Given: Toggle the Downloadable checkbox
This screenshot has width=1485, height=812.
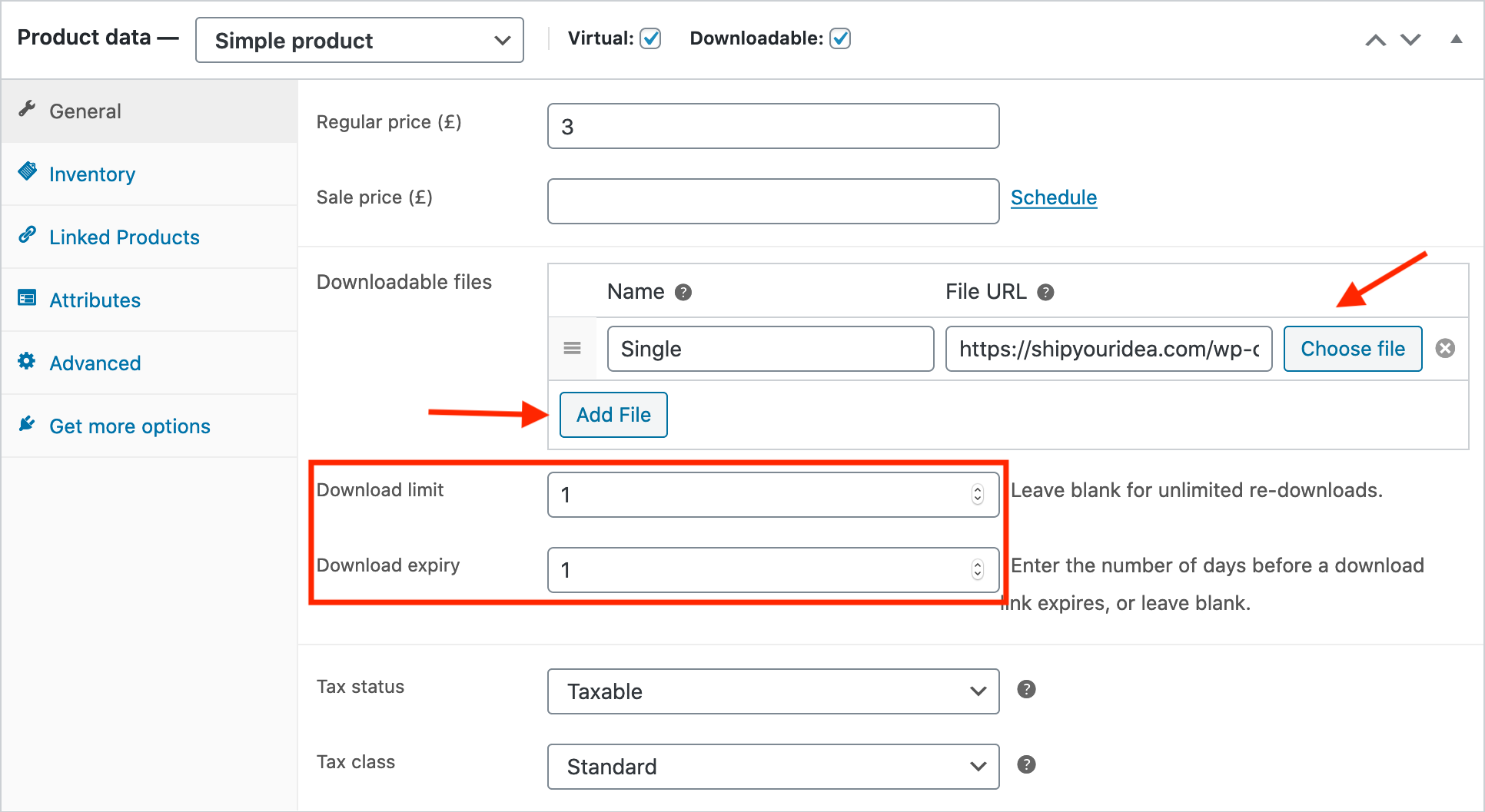Looking at the screenshot, I should click(841, 38).
